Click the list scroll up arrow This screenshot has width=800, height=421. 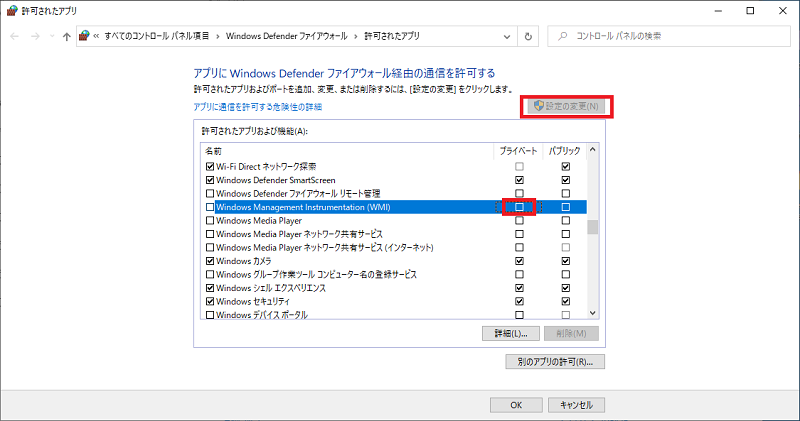(592, 150)
